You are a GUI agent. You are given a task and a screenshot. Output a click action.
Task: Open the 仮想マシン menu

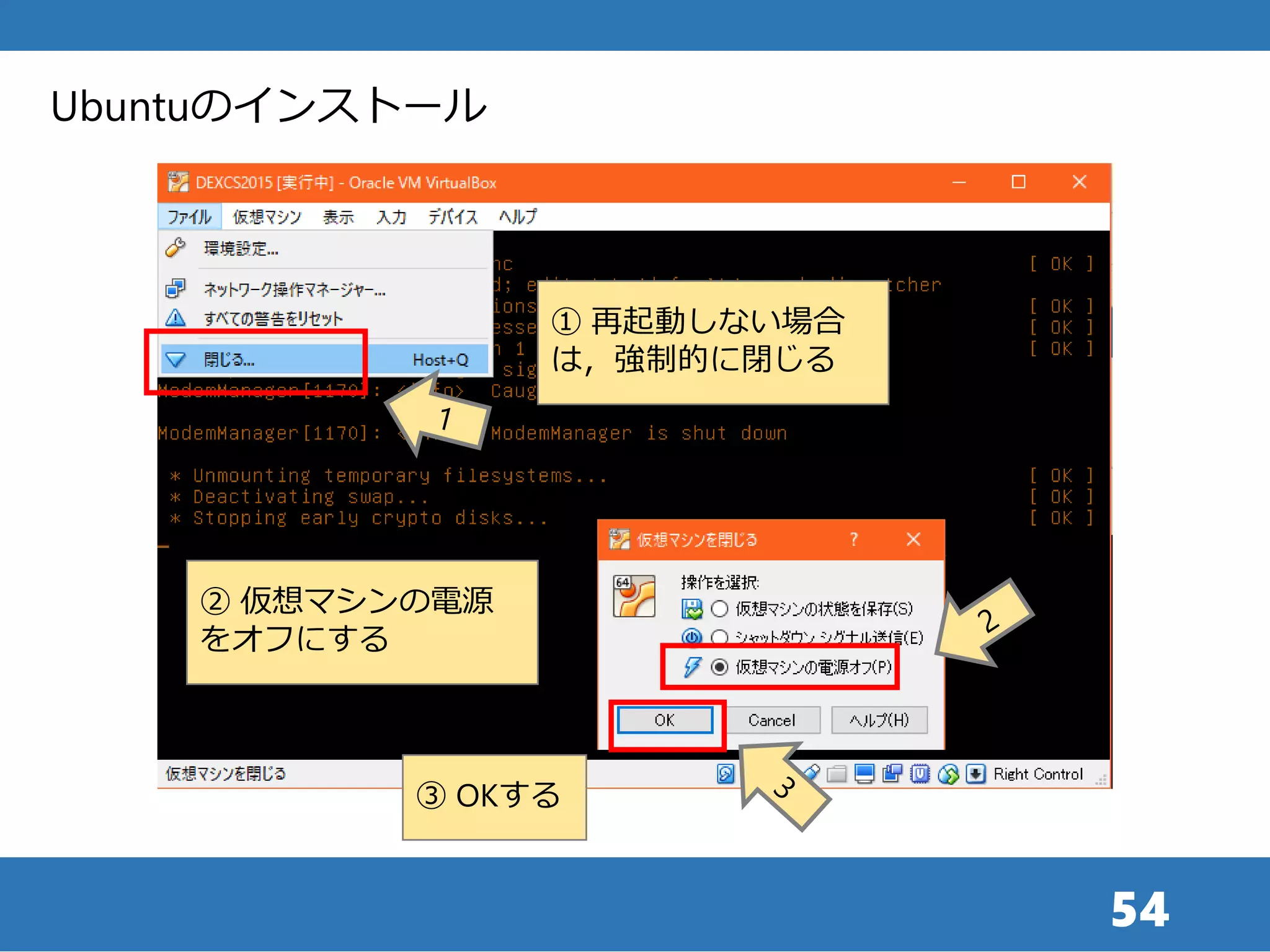tap(267, 216)
